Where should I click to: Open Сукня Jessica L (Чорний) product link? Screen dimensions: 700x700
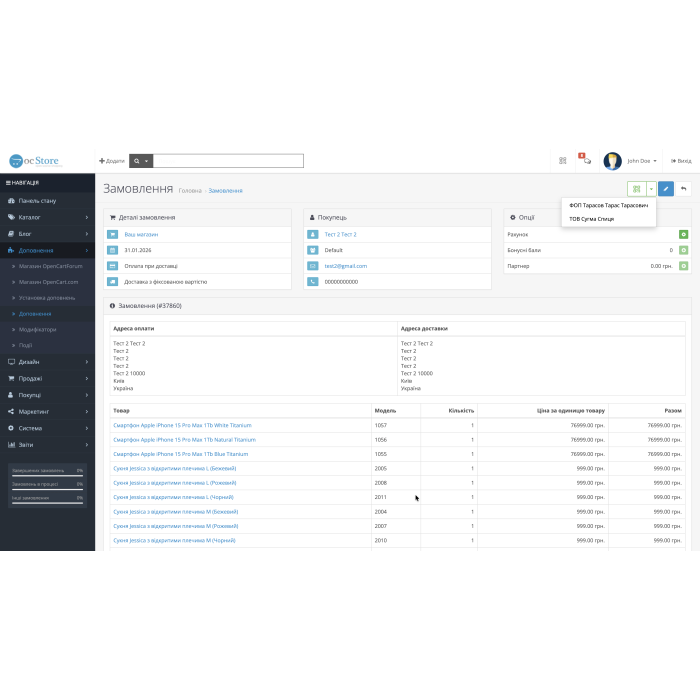tap(173, 497)
